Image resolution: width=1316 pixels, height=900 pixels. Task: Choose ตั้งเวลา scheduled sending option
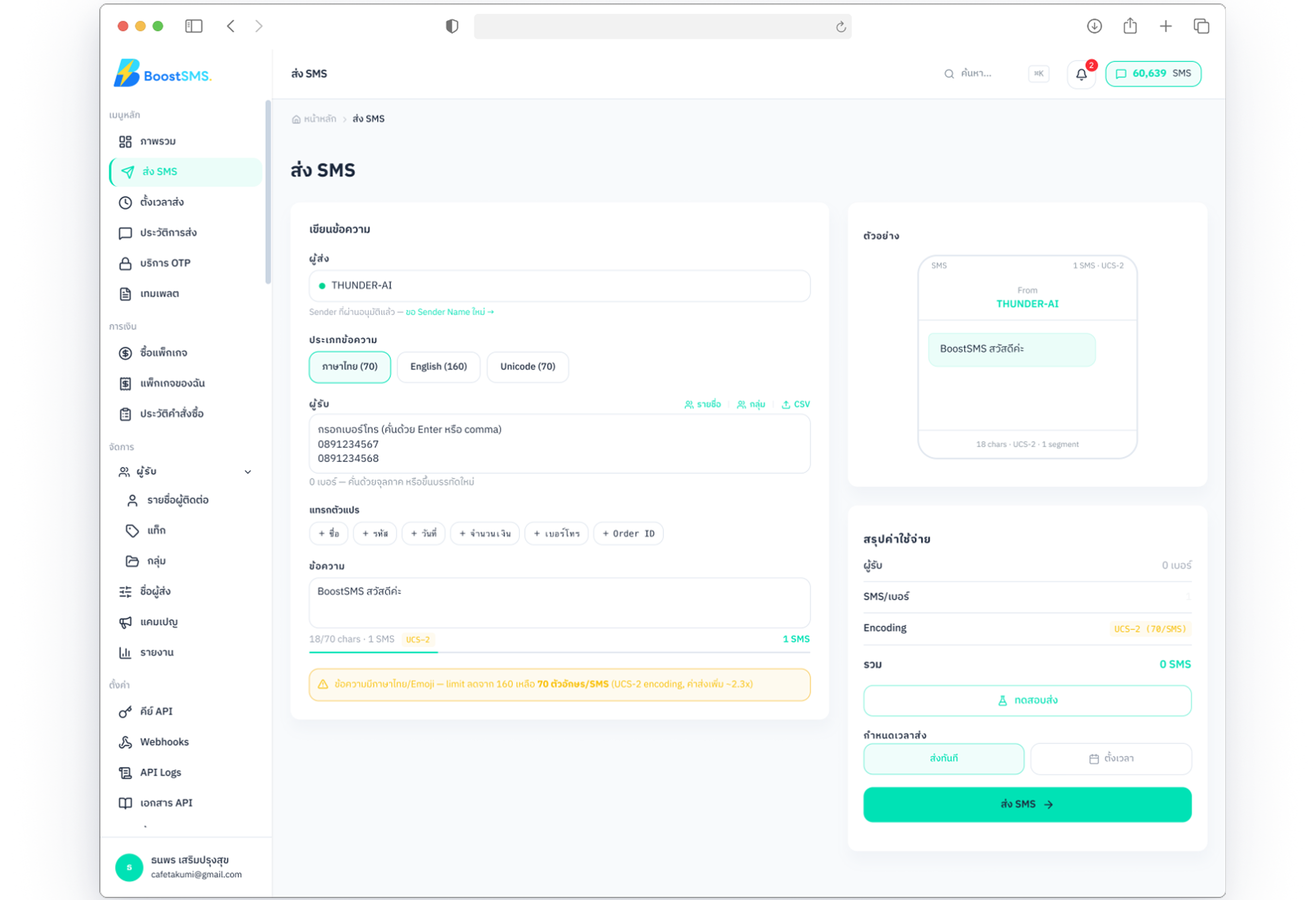(1111, 758)
